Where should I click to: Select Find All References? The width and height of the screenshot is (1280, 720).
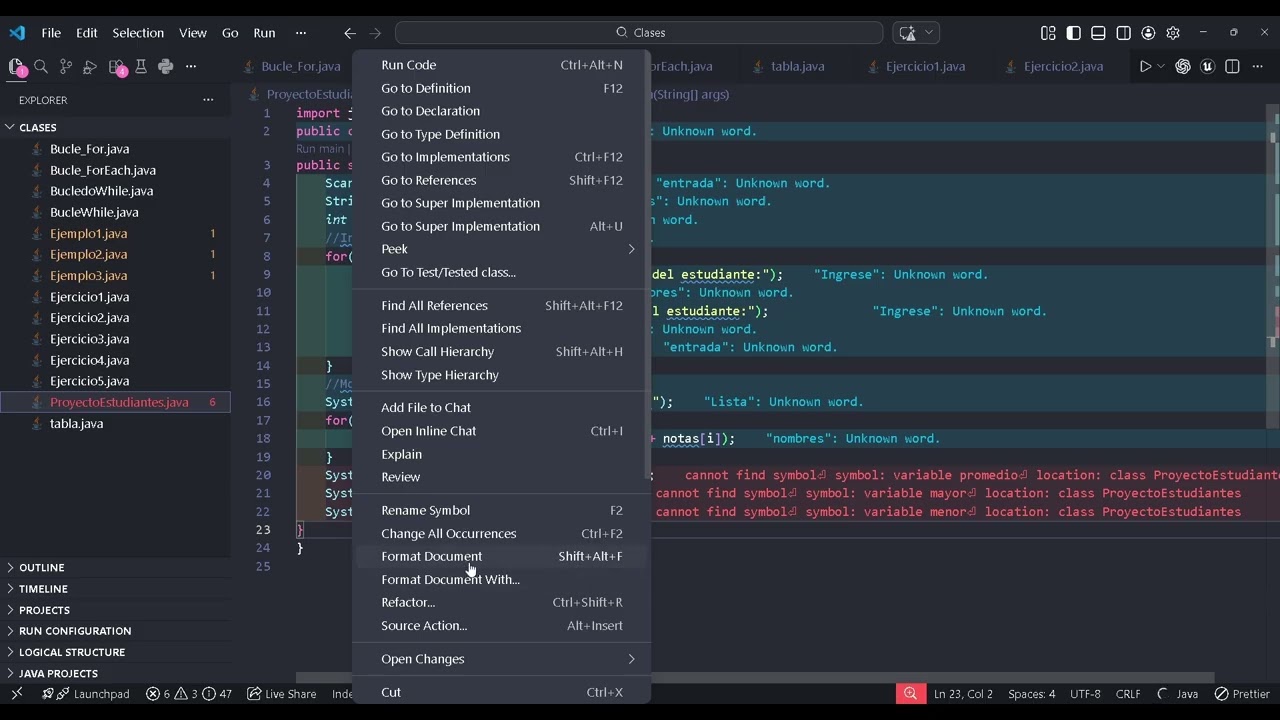tap(501, 306)
